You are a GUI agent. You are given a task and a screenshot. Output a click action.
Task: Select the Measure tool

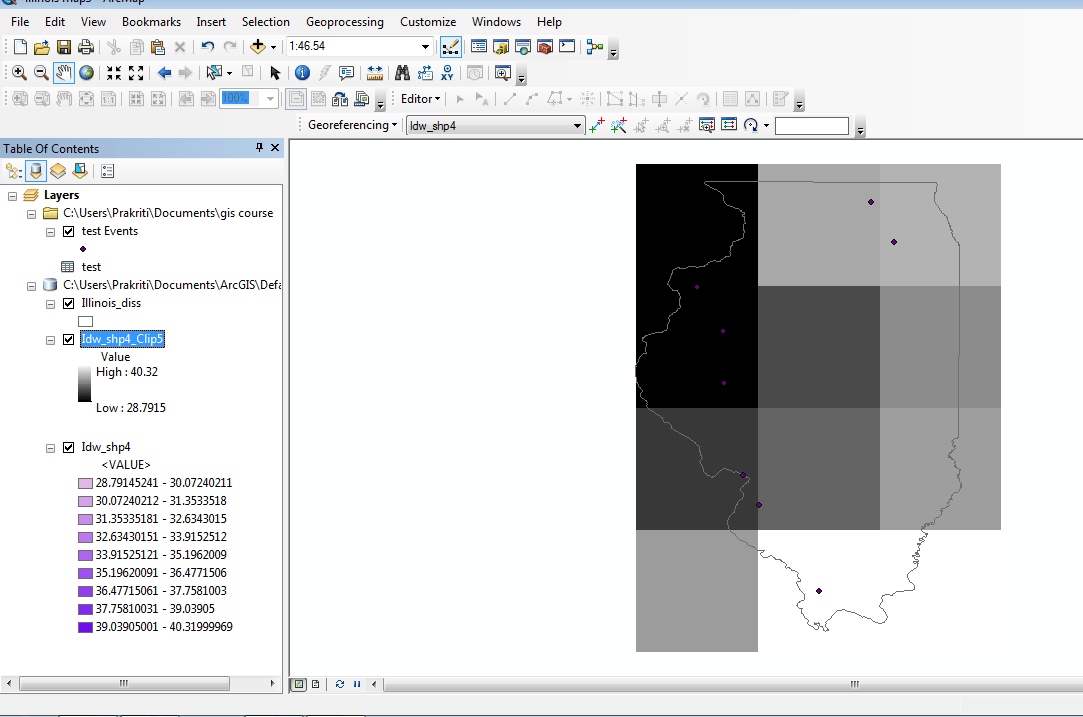(x=376, y=72)
